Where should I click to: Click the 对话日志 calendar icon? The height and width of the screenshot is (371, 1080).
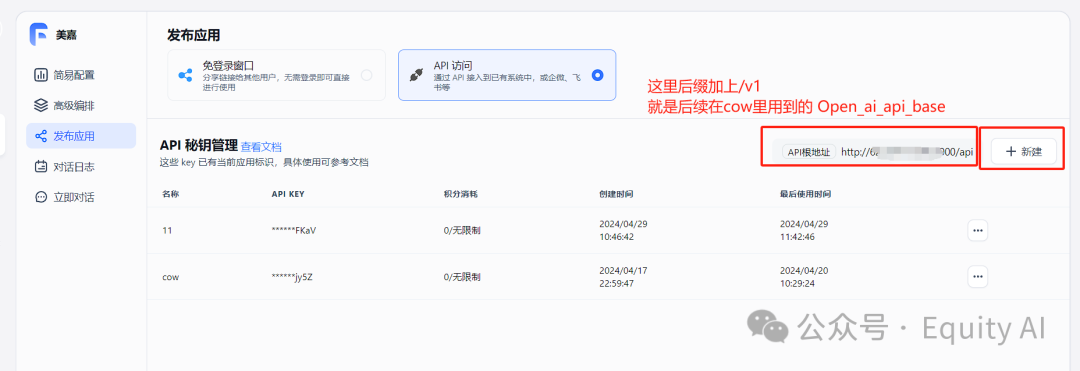[41, 167]
